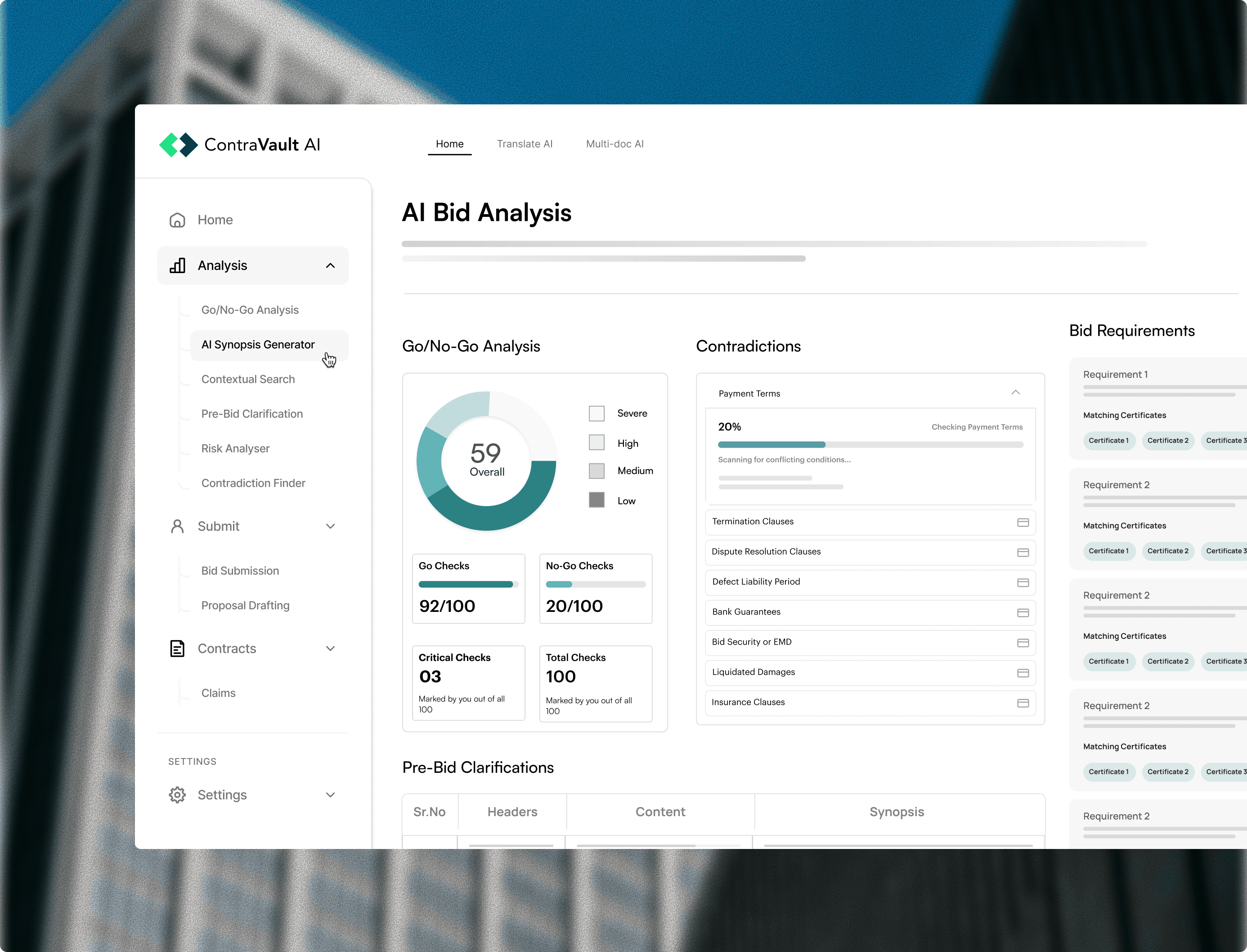The image size is (1247, 952).
Task: Expand the Submit section chevron
Action: 330,526
